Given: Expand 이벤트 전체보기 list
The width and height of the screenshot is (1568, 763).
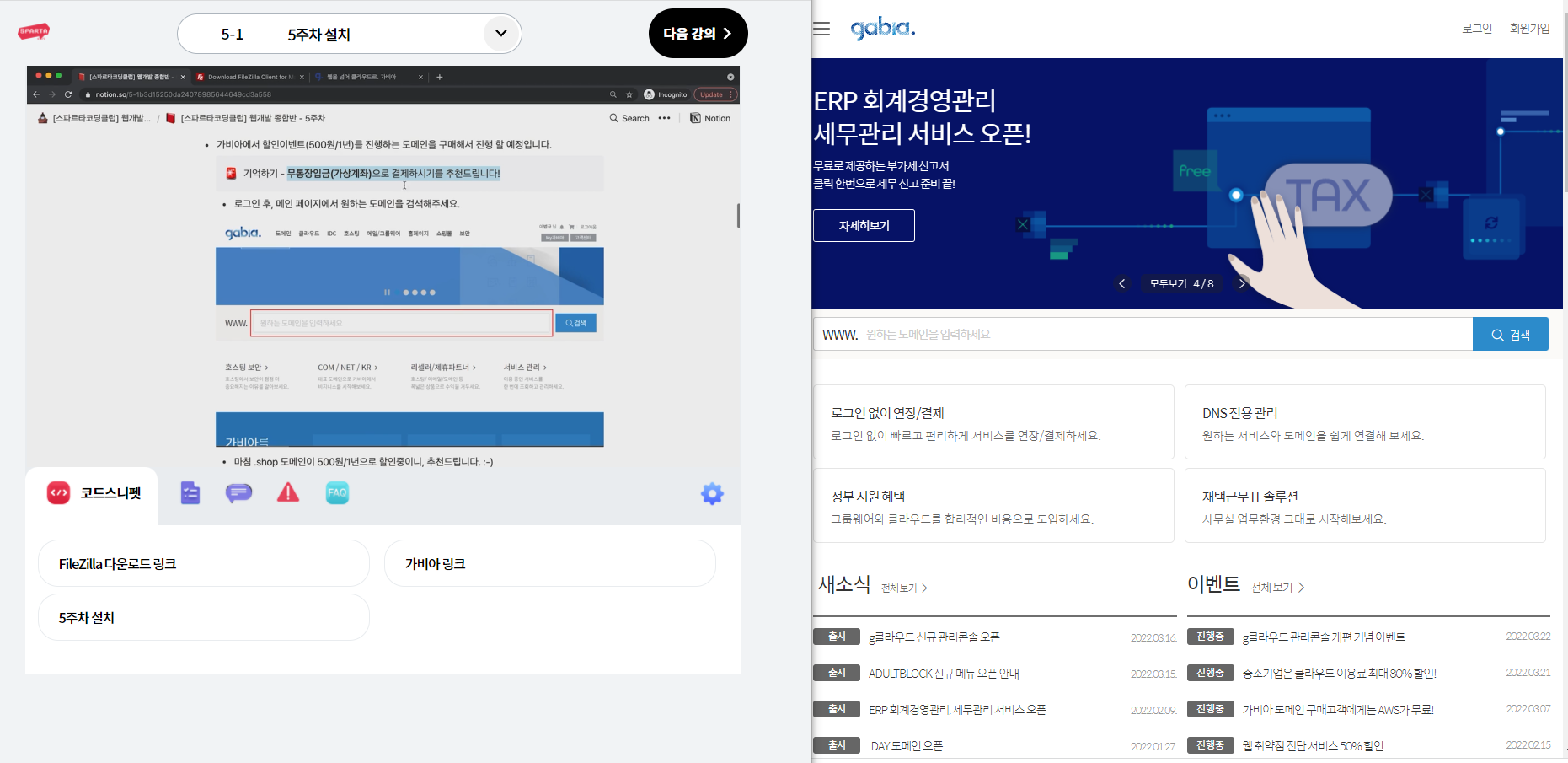Looking at the screenshot, I should tap(1277, 588).
